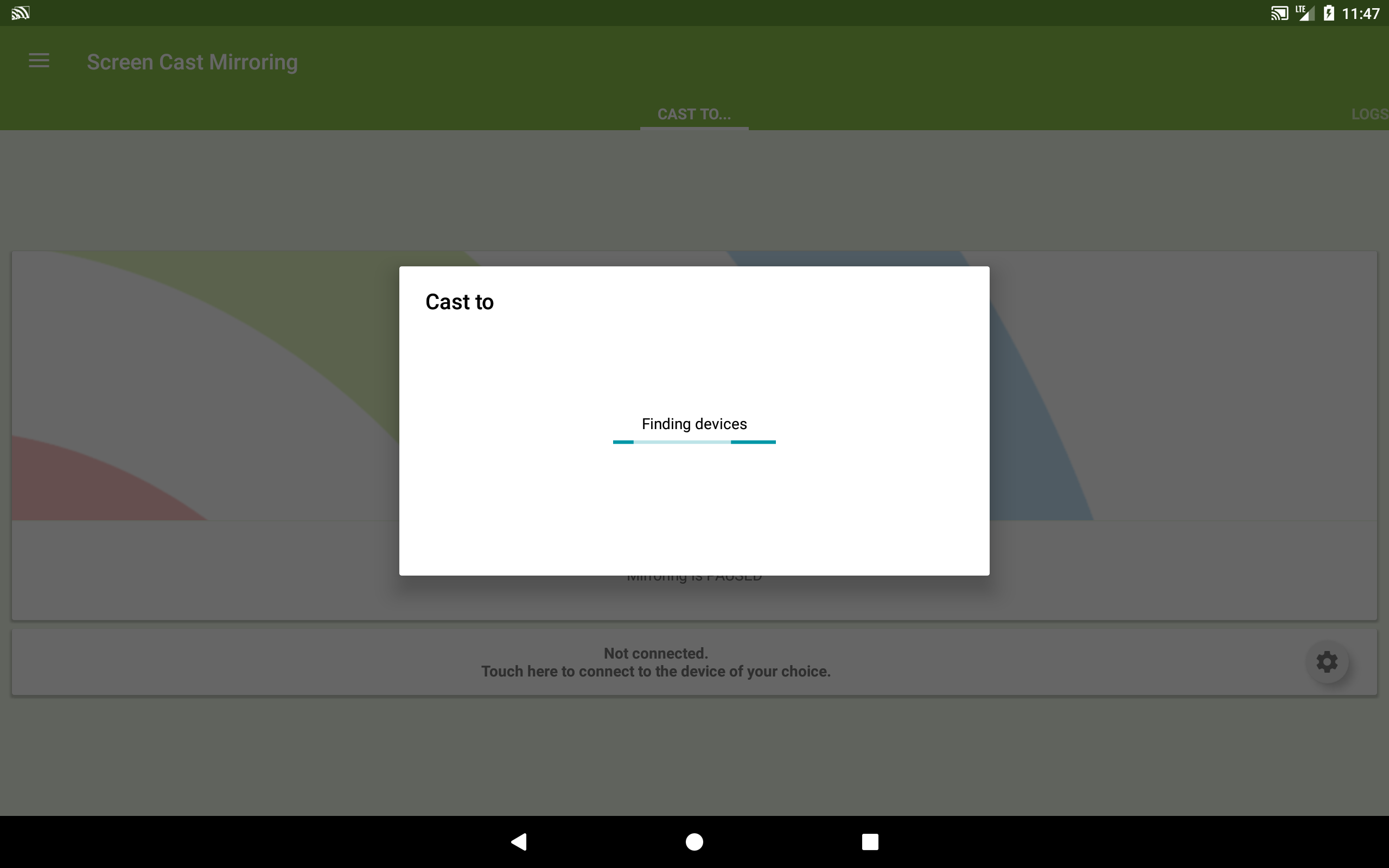The height and width of the screenshot is (868, 1389).
Task: Tap the 11:47 clock in status bar
Action: pyautogui.click(x=1360, y=13)
